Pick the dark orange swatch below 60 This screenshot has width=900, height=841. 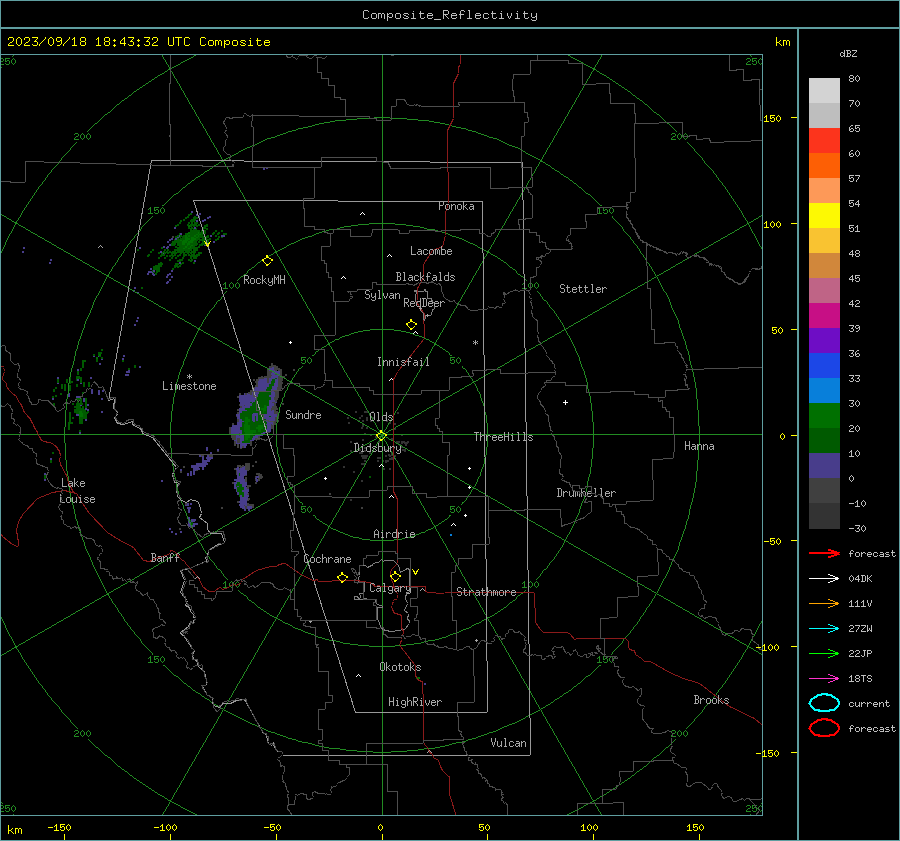(824, 166)
